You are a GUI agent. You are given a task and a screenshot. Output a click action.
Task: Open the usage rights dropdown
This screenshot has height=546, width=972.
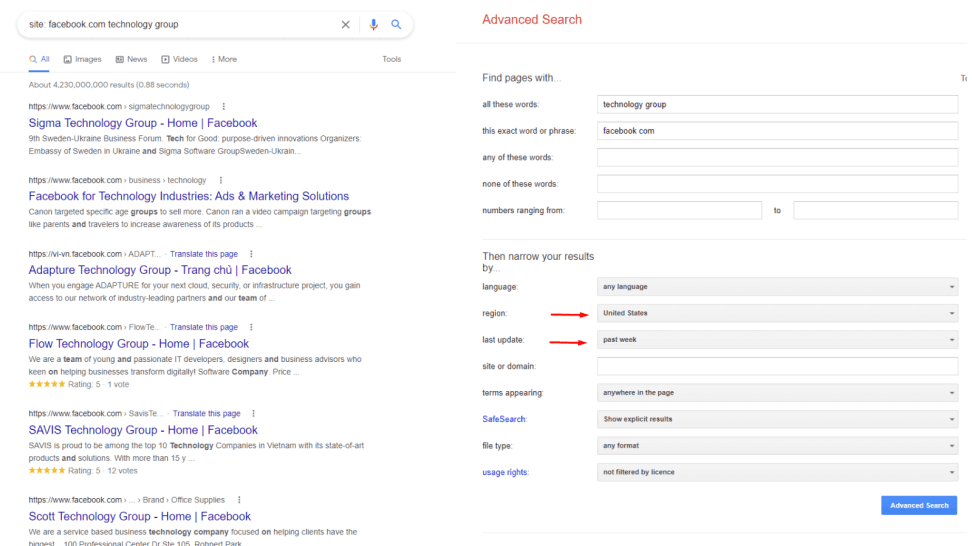(x=777, y=472)
